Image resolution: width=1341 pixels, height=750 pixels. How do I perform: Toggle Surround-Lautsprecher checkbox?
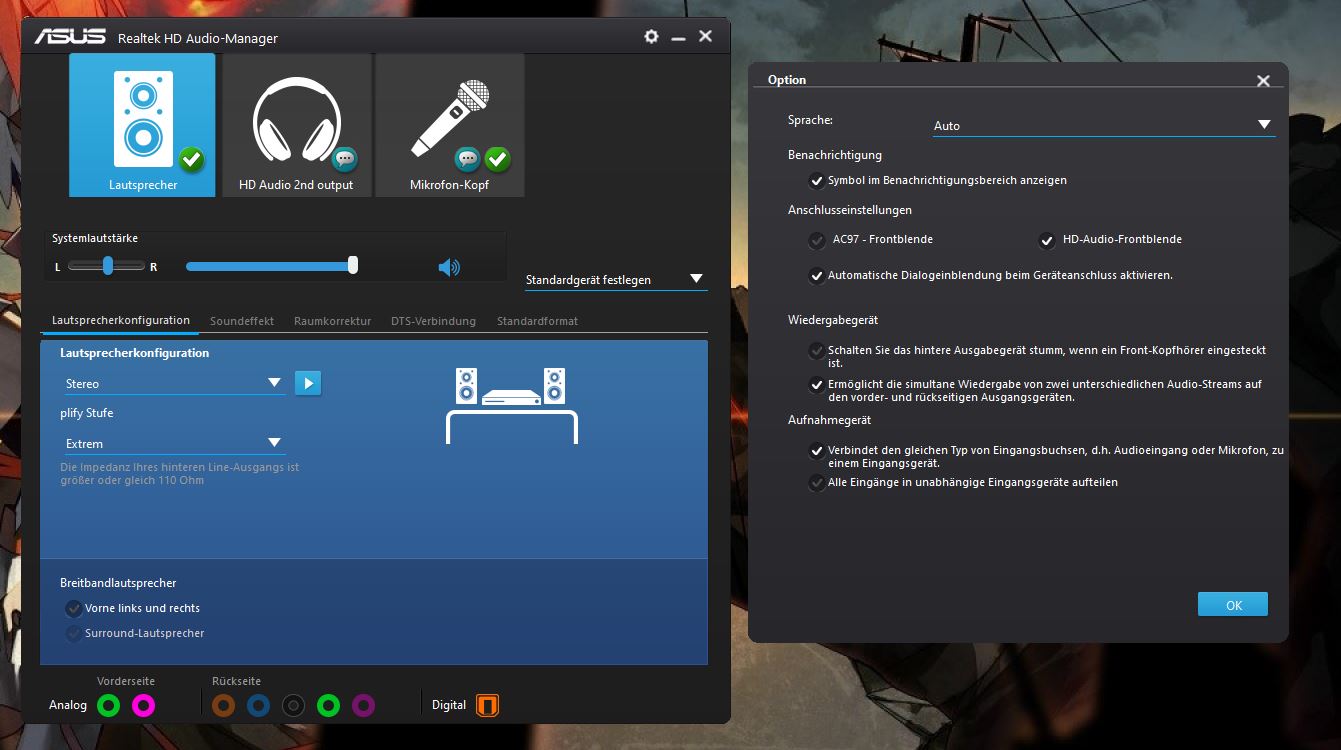click(x=73, y=634)
